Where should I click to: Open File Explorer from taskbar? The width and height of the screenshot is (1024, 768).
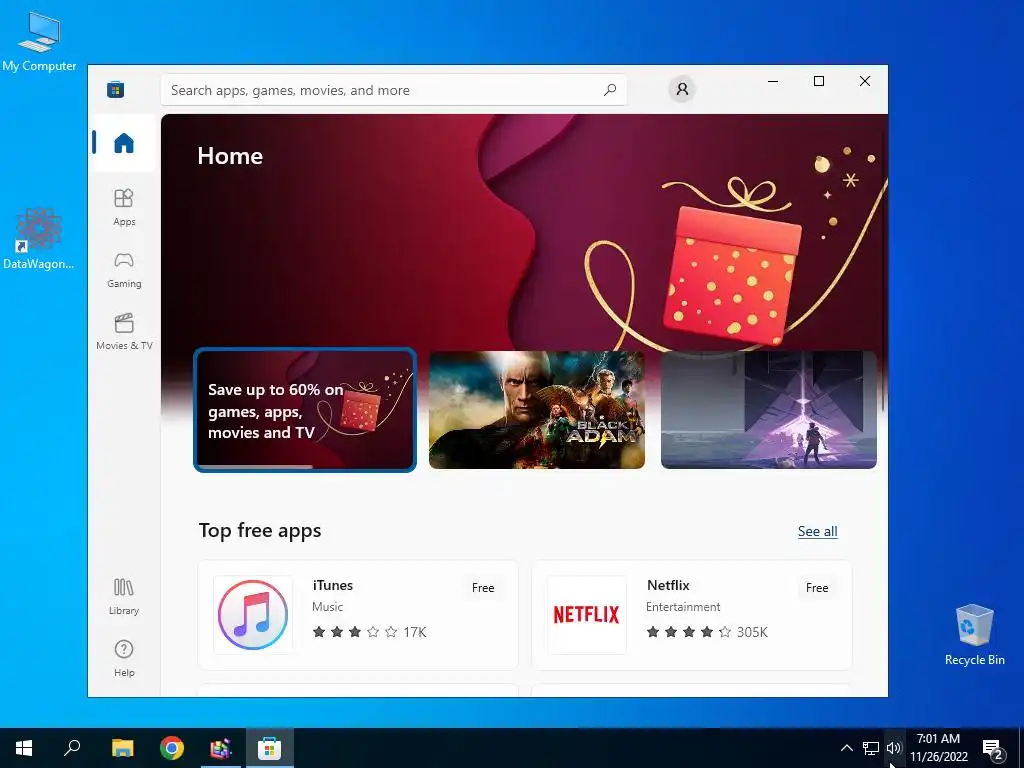[x=122, y=748]
